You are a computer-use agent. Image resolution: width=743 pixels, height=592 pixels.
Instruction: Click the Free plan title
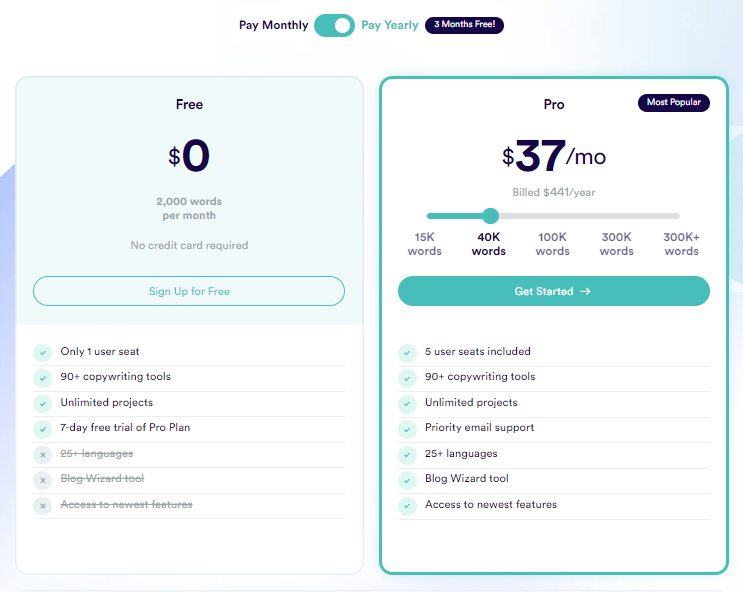coord(189,104)
